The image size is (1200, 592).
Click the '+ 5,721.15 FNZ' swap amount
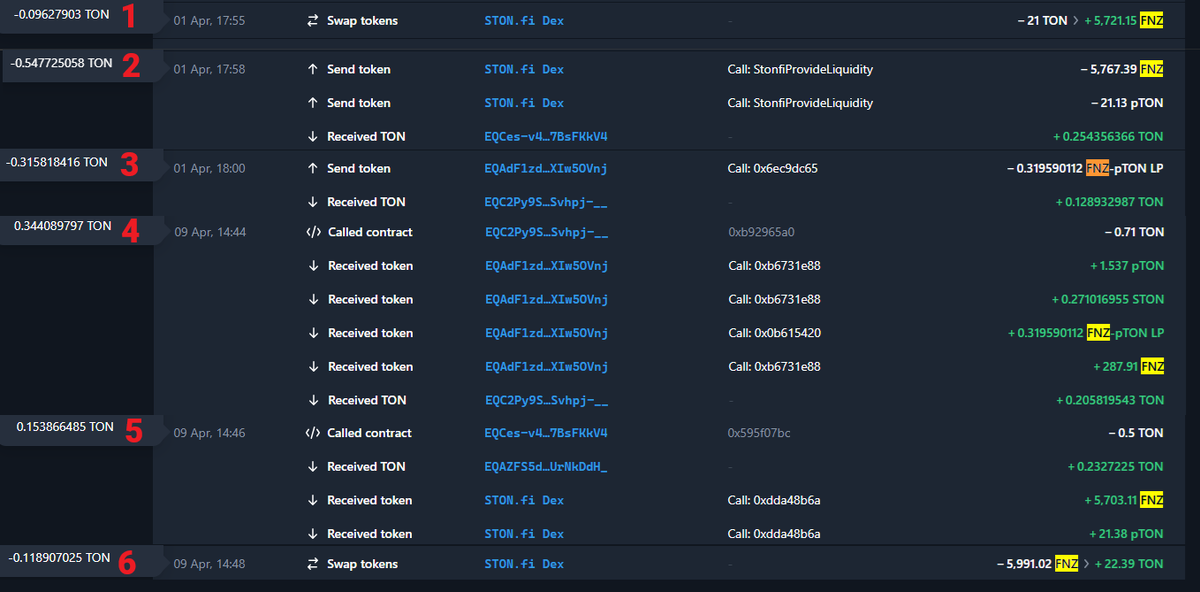1124,21
